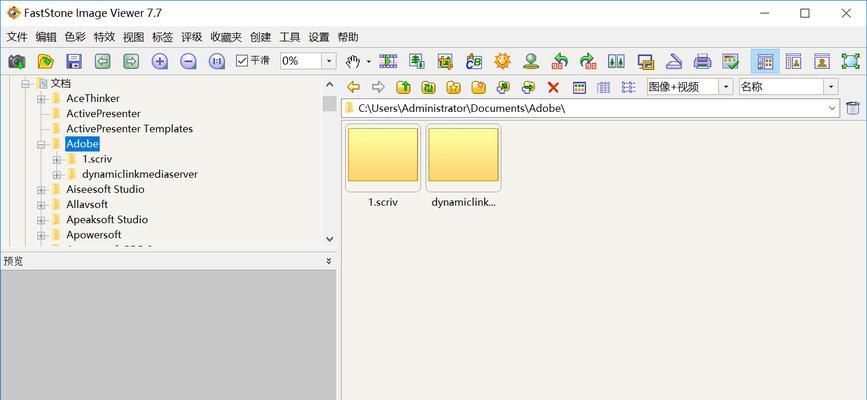Click the screen capture camera icon
The height and width of the screenshot is (400, 867).
point(17,61)
